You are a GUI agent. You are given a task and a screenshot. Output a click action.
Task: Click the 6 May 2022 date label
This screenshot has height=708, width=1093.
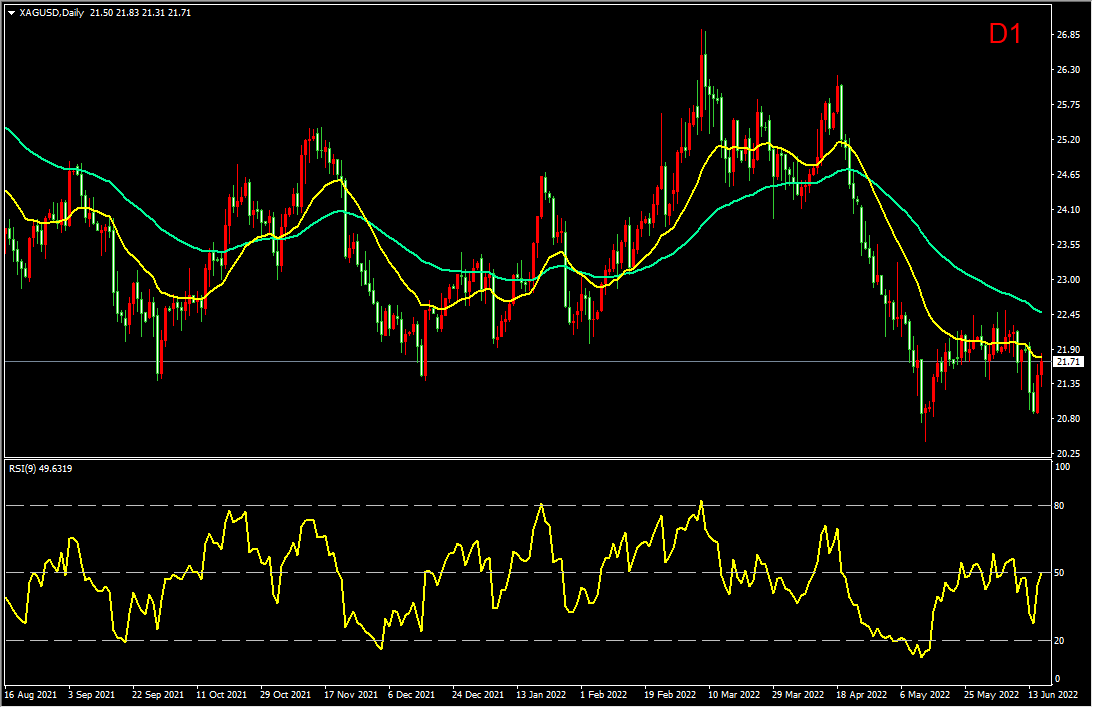coord(925,695)
